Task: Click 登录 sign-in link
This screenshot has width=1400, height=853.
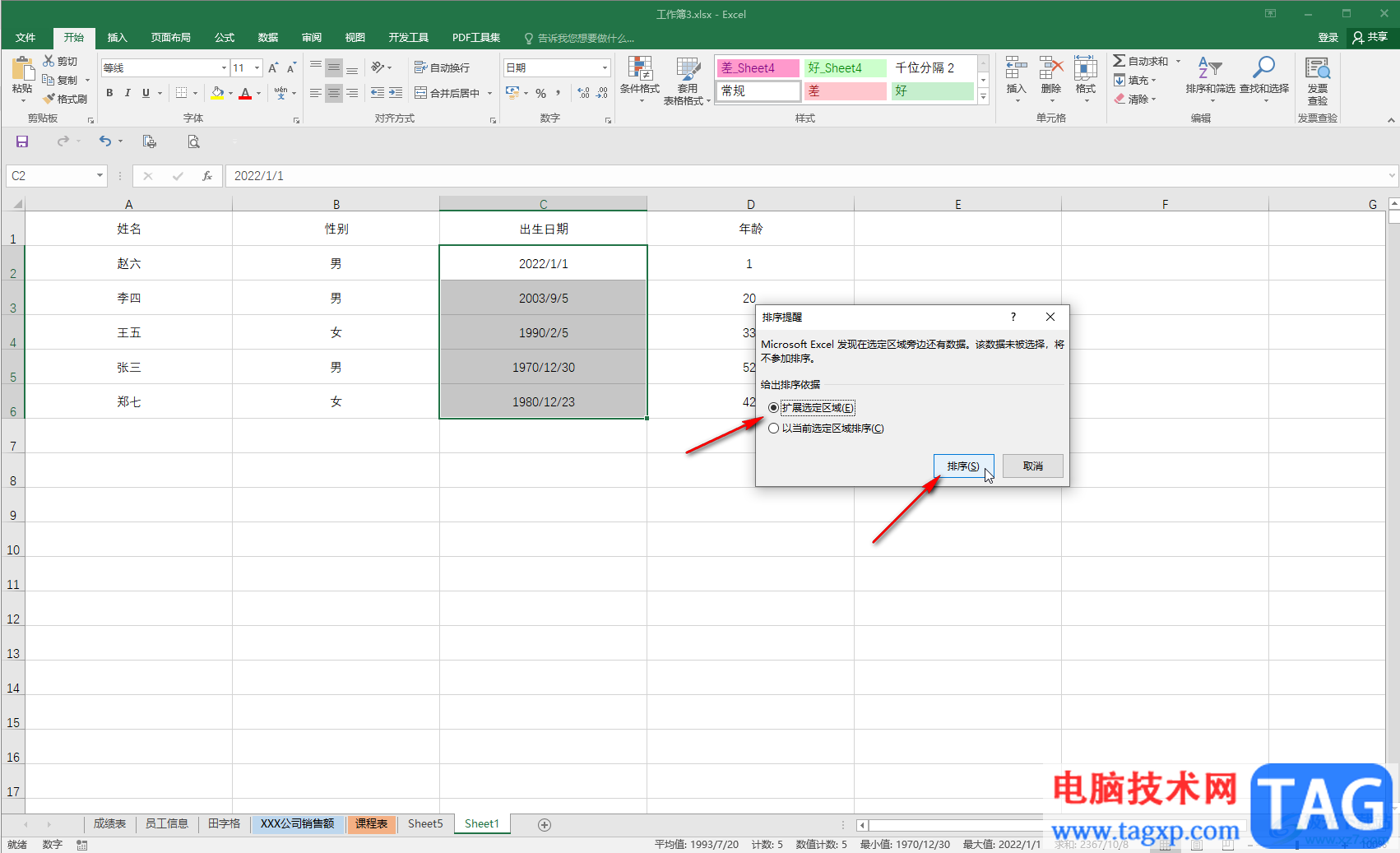Action: point(1328,37)
